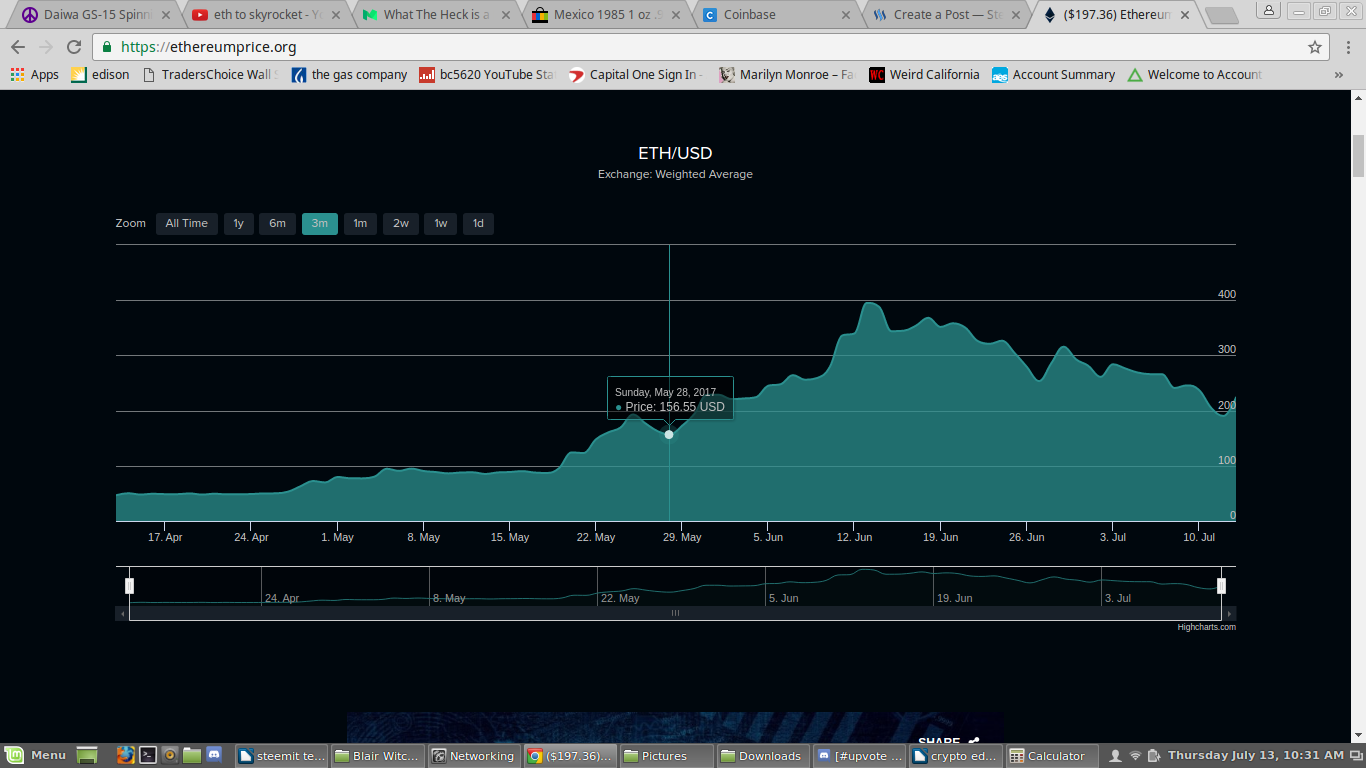Click the secure padlock icon in address bar

[x=108, y=47]
